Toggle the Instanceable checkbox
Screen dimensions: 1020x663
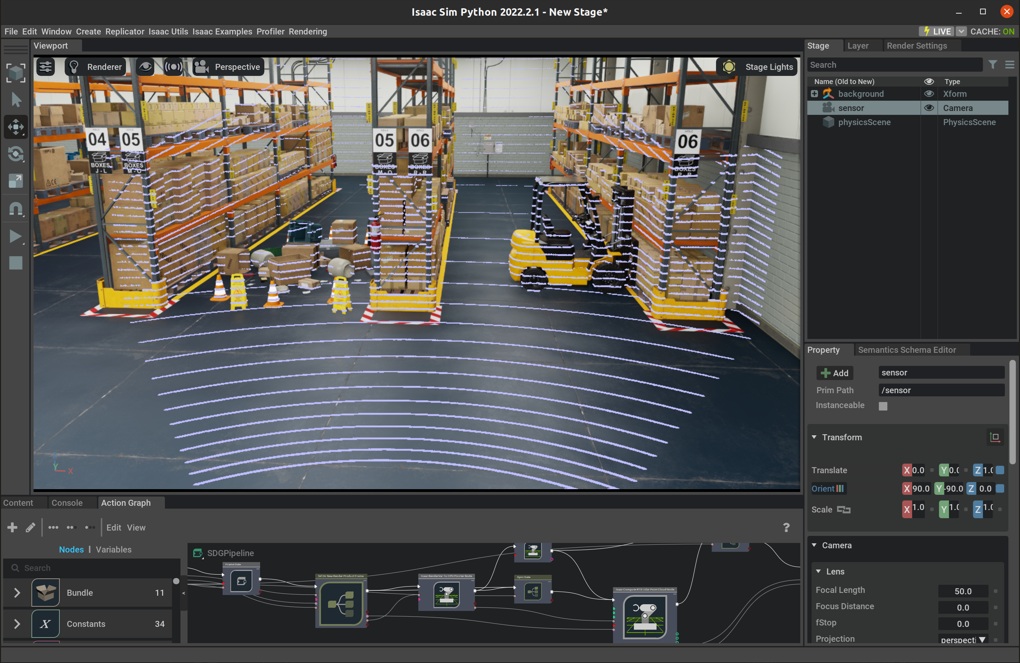883,406
